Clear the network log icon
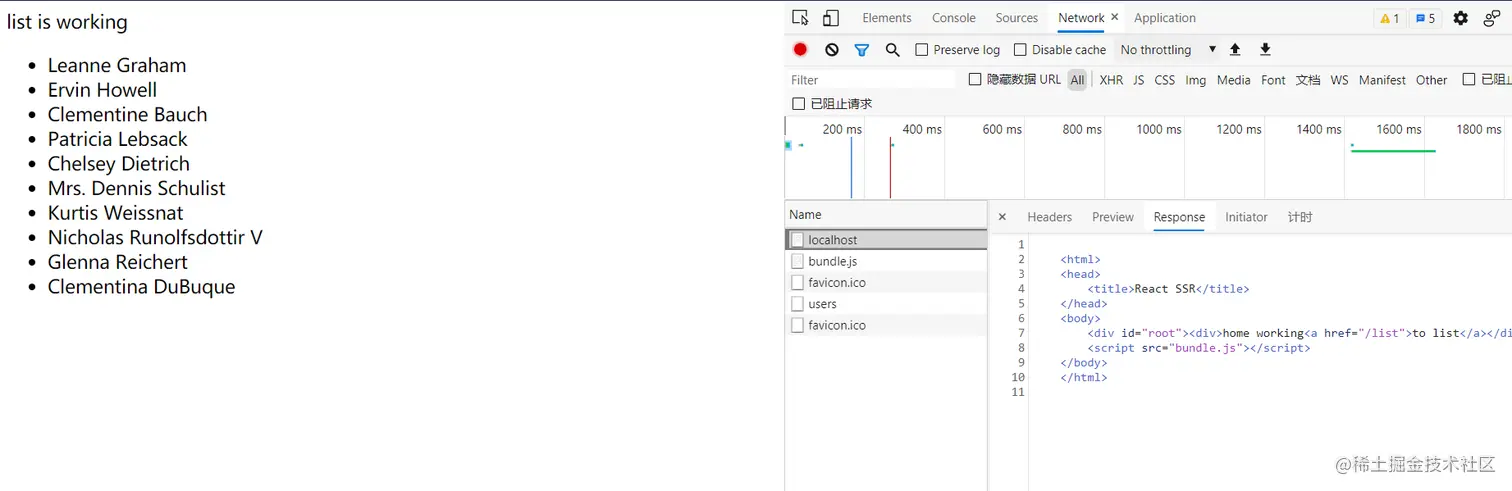 pyautogui.click(x=832, y=50)
